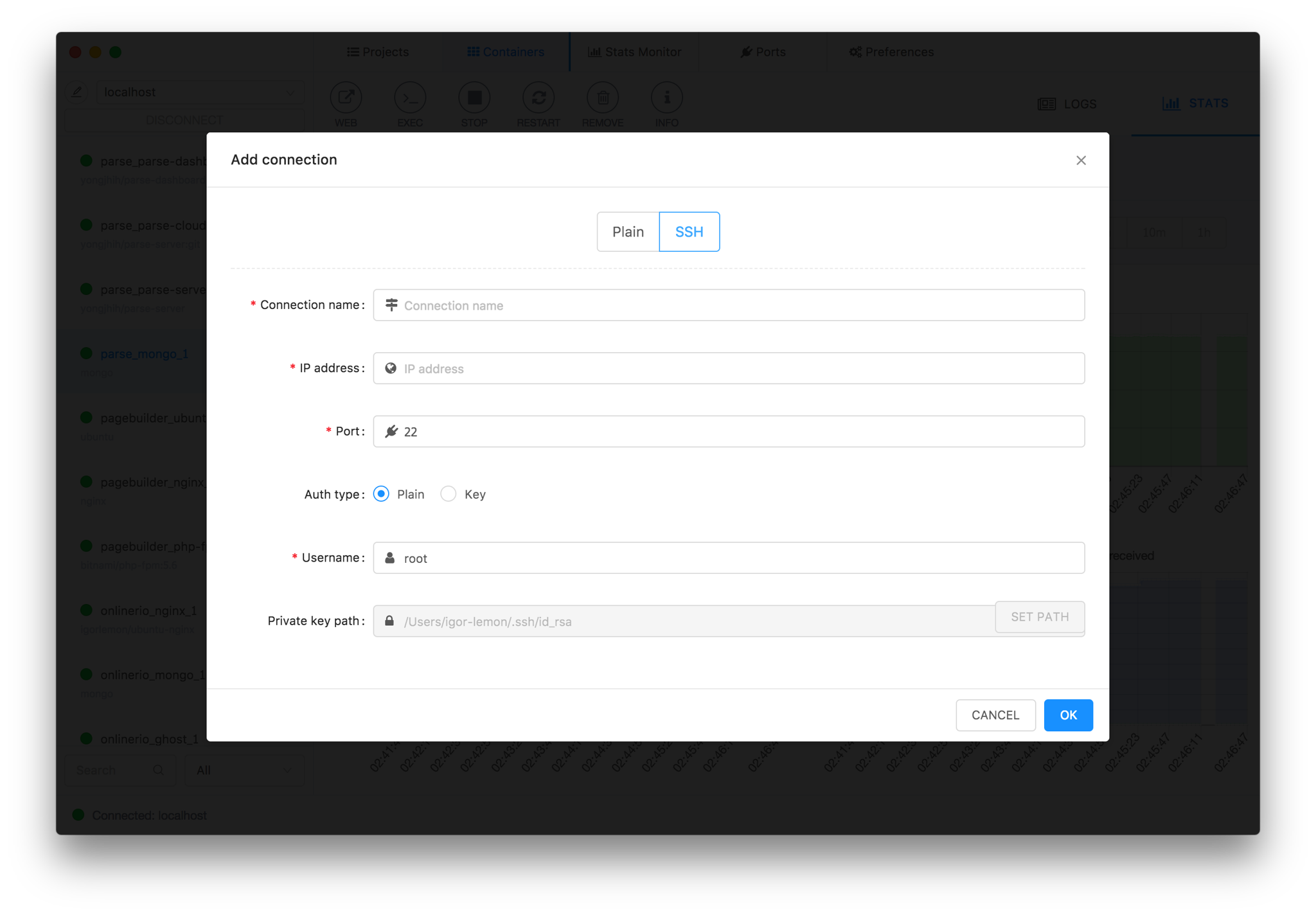This screenshot has height=915, width=1316.
Task: Select the onlinerio_nginx_1 container
Action: pos(148,610)
